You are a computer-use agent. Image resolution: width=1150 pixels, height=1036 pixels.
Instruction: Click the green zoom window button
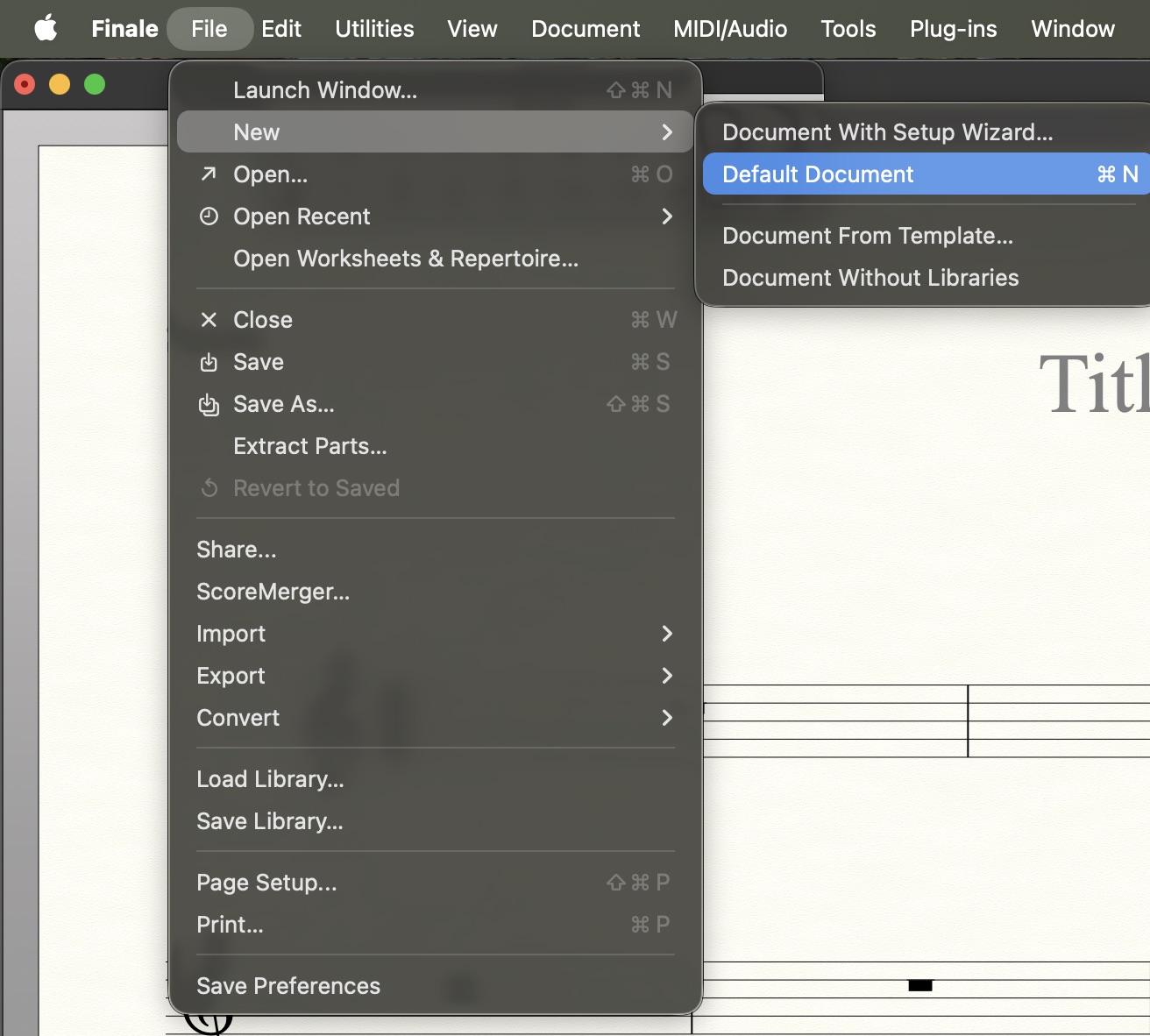pyautogui.click(x=95, y=84)
